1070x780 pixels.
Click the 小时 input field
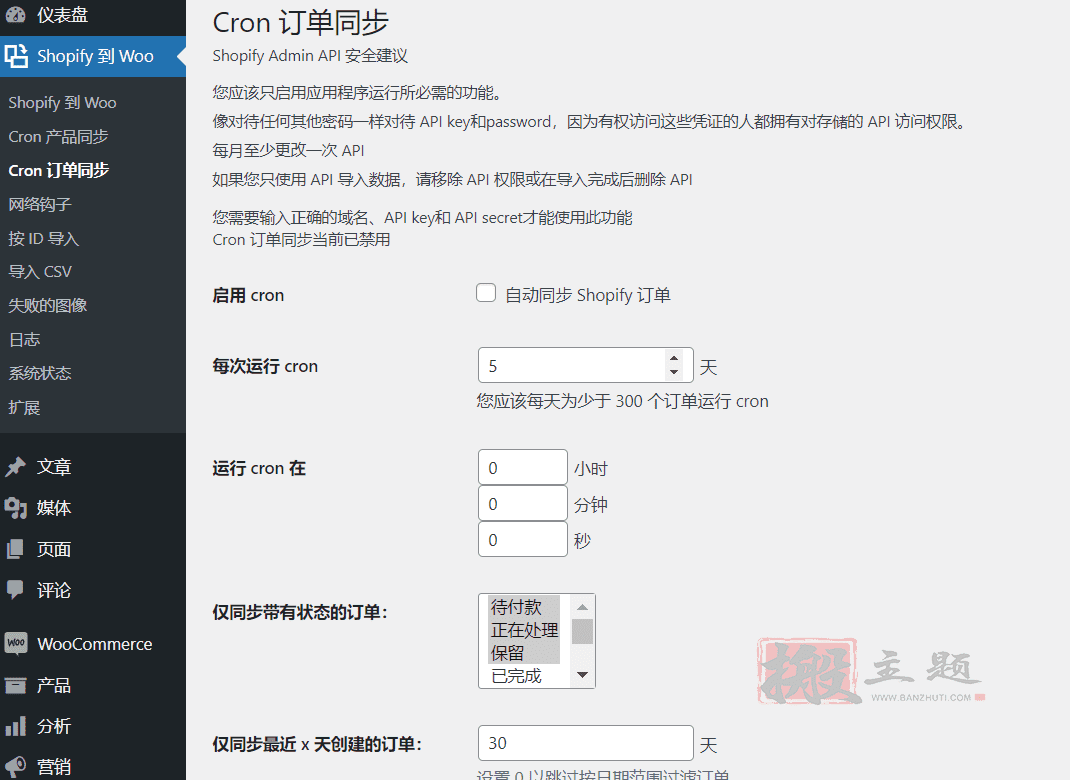pos(523,467)
